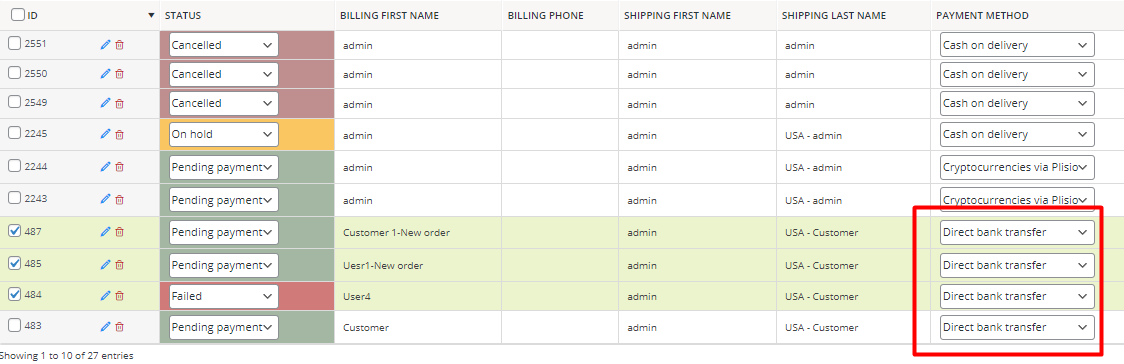Open status dropdown for order 2245 On hold
Viewport: 1124px width, 364px height.
click(x=224, y=134)
